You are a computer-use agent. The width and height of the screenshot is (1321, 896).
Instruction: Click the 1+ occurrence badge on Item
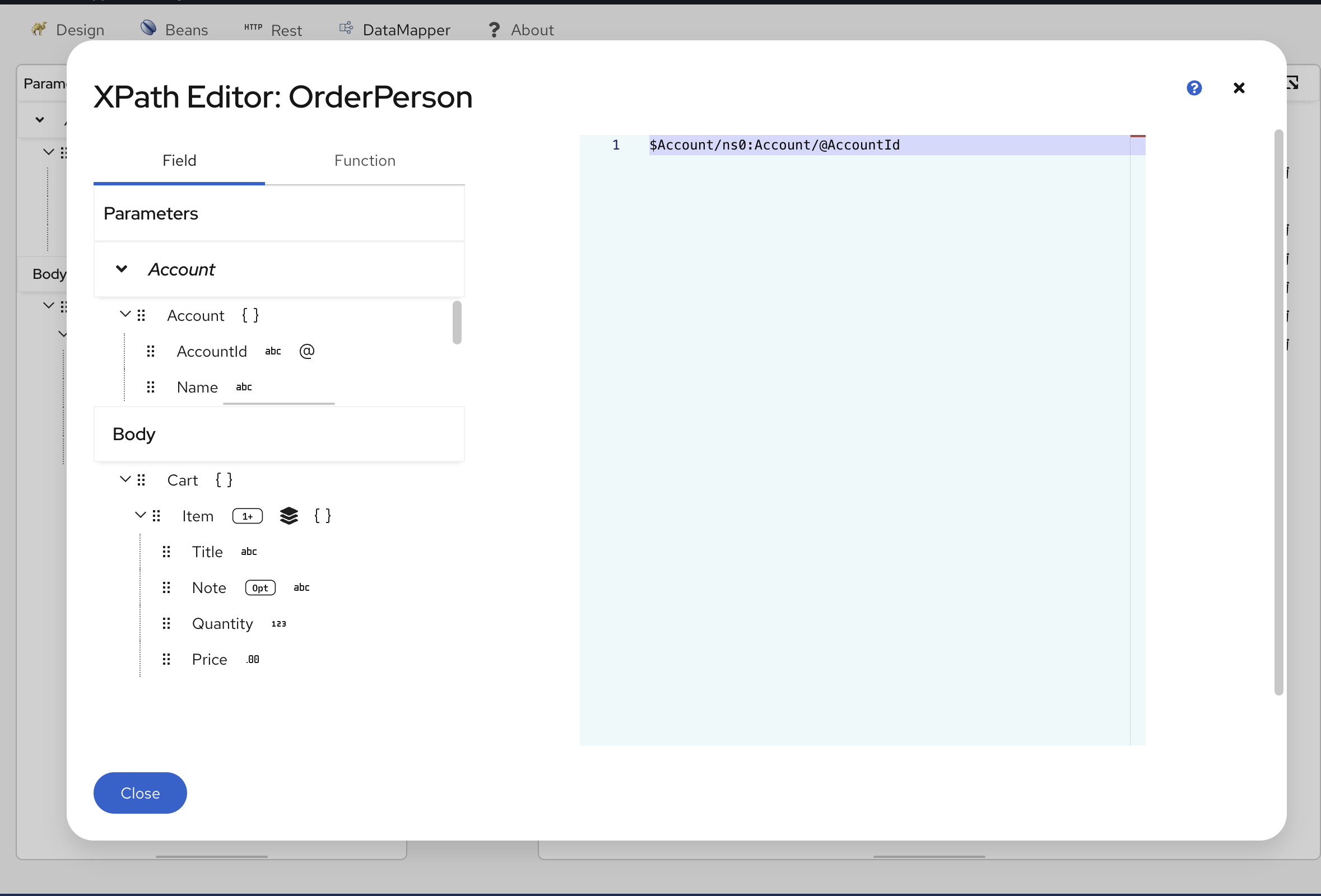[247, 516]
